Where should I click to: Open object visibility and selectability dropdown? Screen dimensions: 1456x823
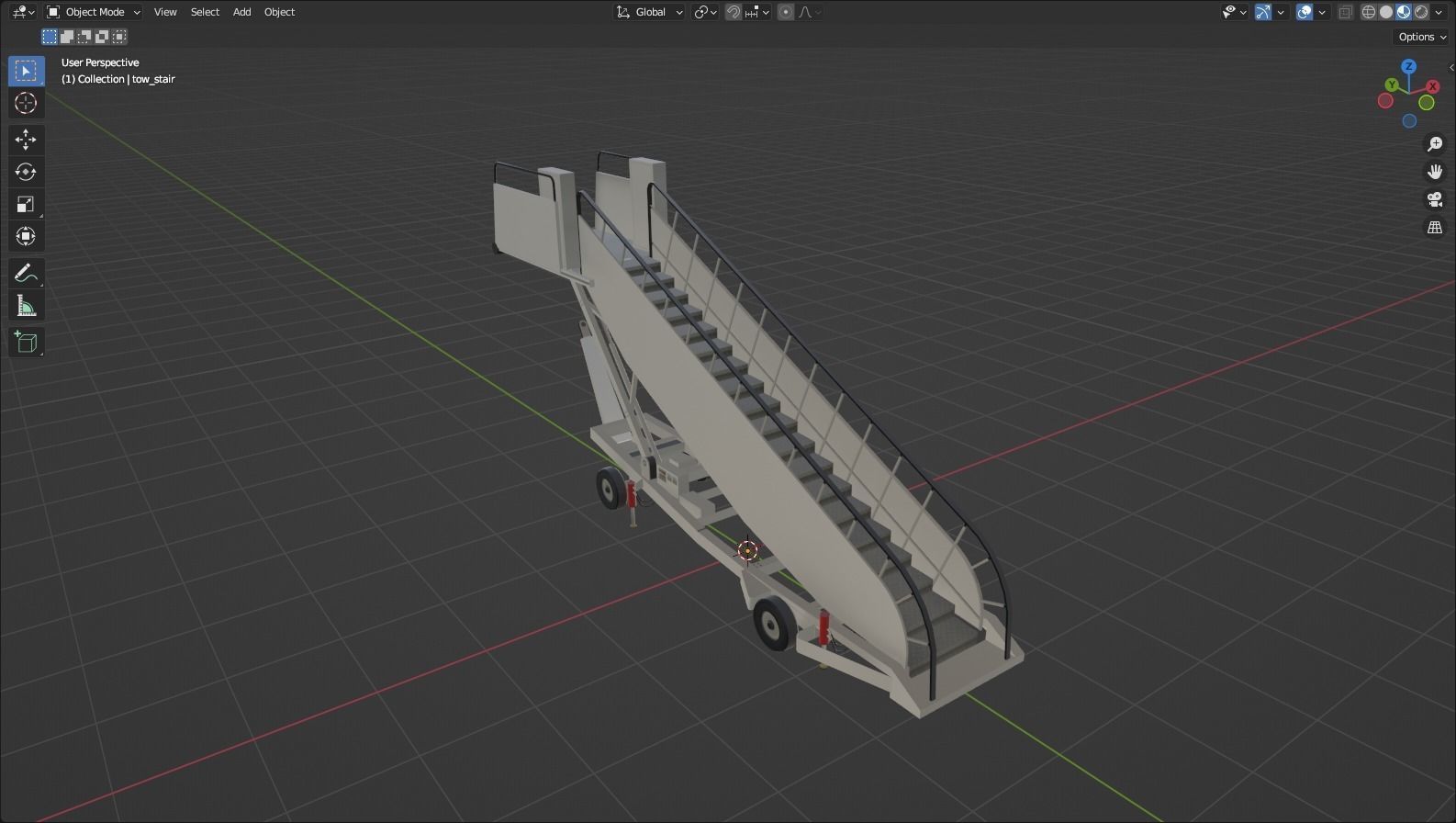pyautogui.click(x=1234, y=12)
